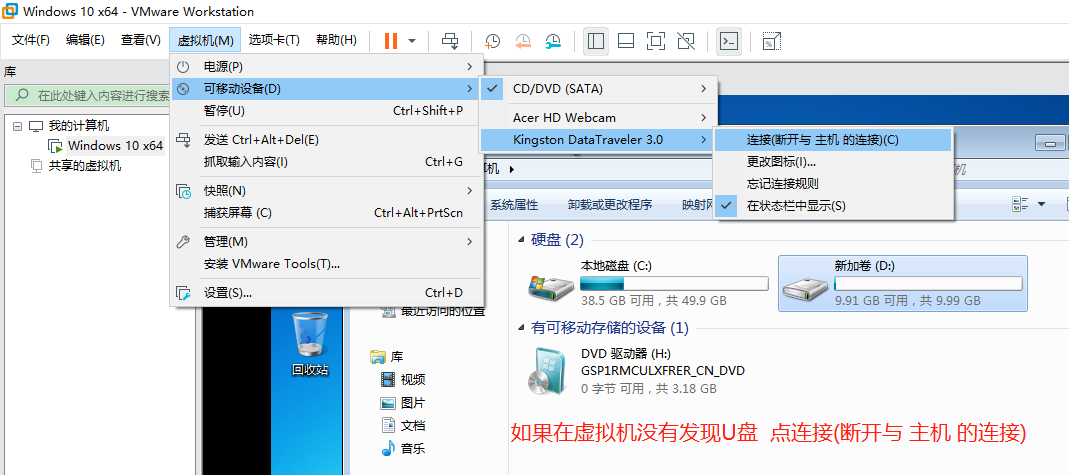Collapse the 硬盘 (2) group
Screen dimensions: 1069x475
click(522, 240)
